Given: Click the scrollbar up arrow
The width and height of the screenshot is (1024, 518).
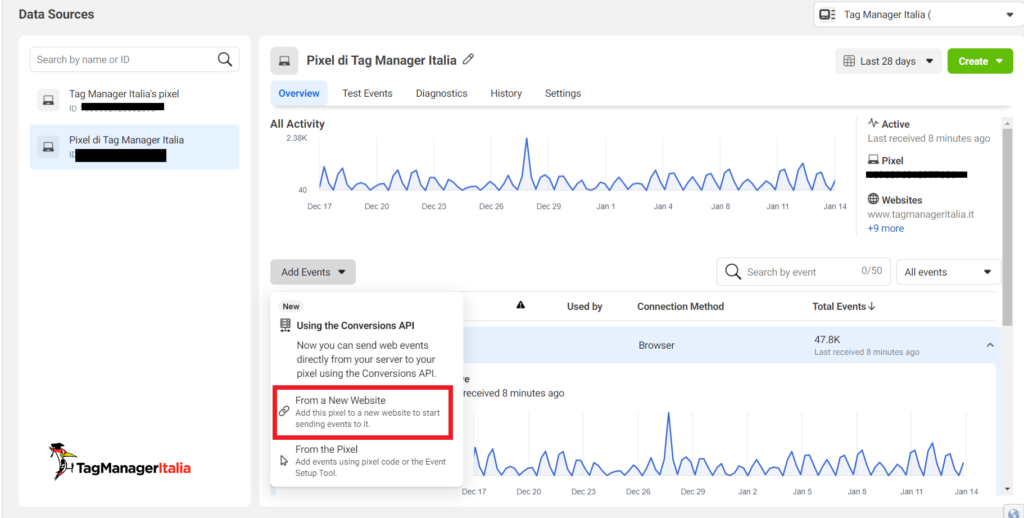Looking at the screenshot, I should [x=1008, y=122].
